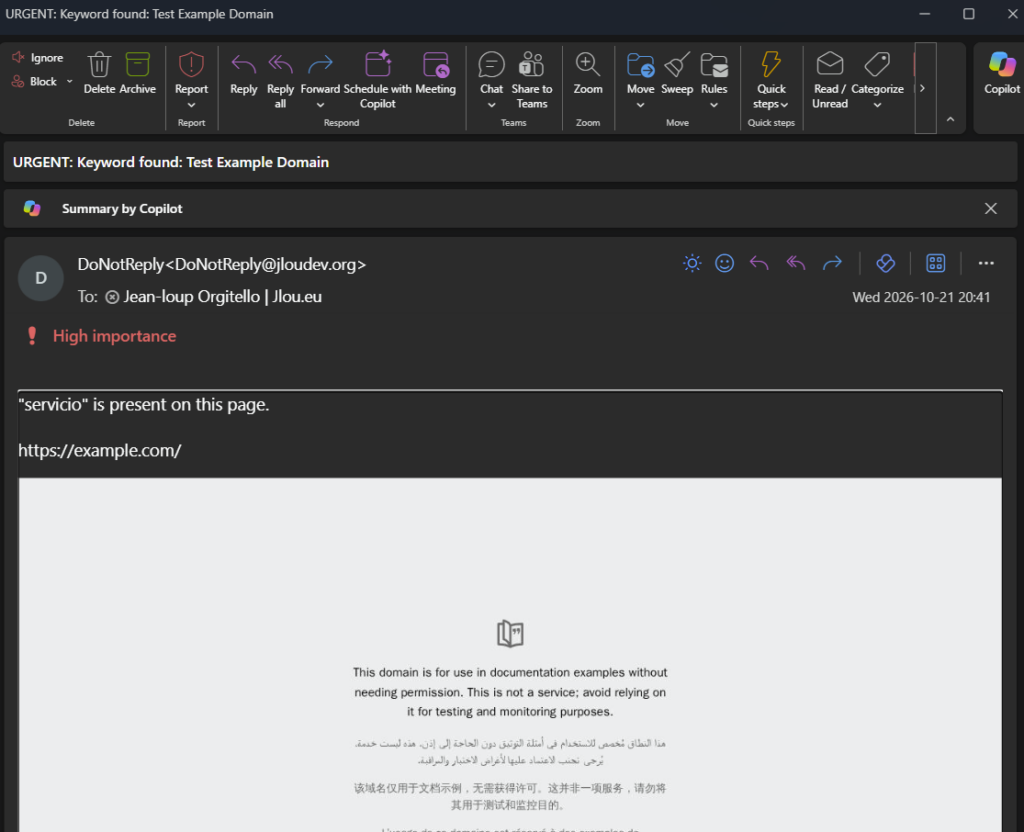Expand the Categorize dropdown chevron
Viewport: 1024px width, 832px height.
point(877,104)
